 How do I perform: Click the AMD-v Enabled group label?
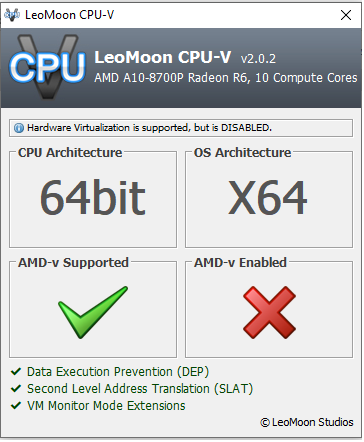(x=240, y=263)
